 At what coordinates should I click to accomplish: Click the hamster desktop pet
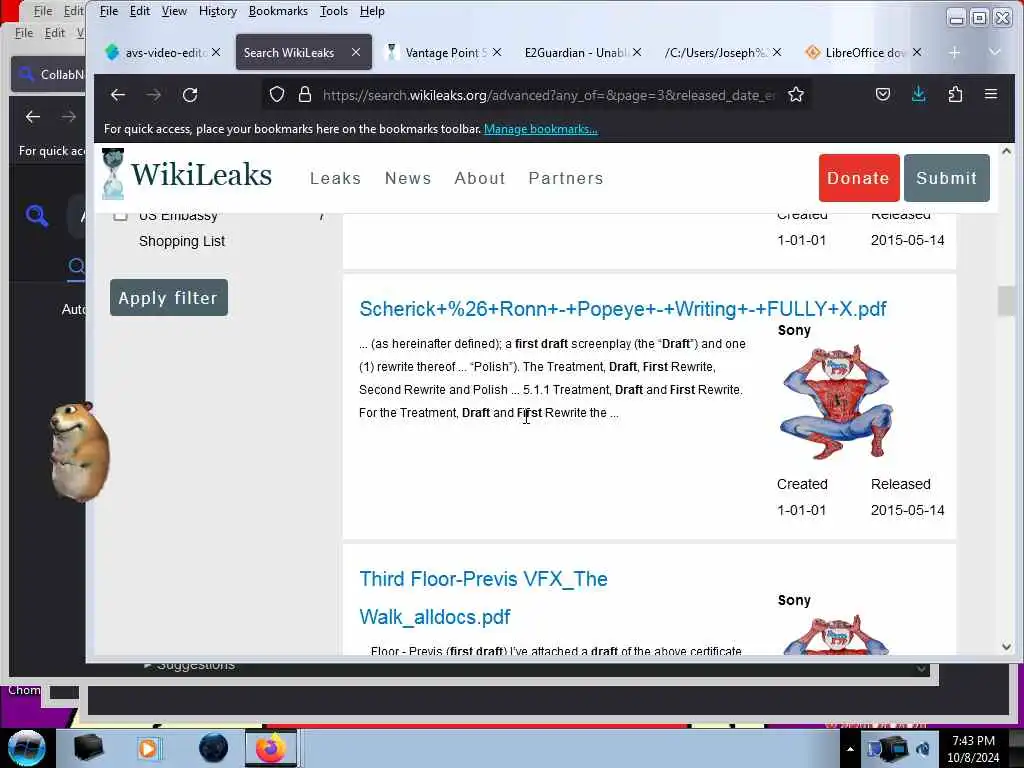pyautogui.click(x=80, y=451)
